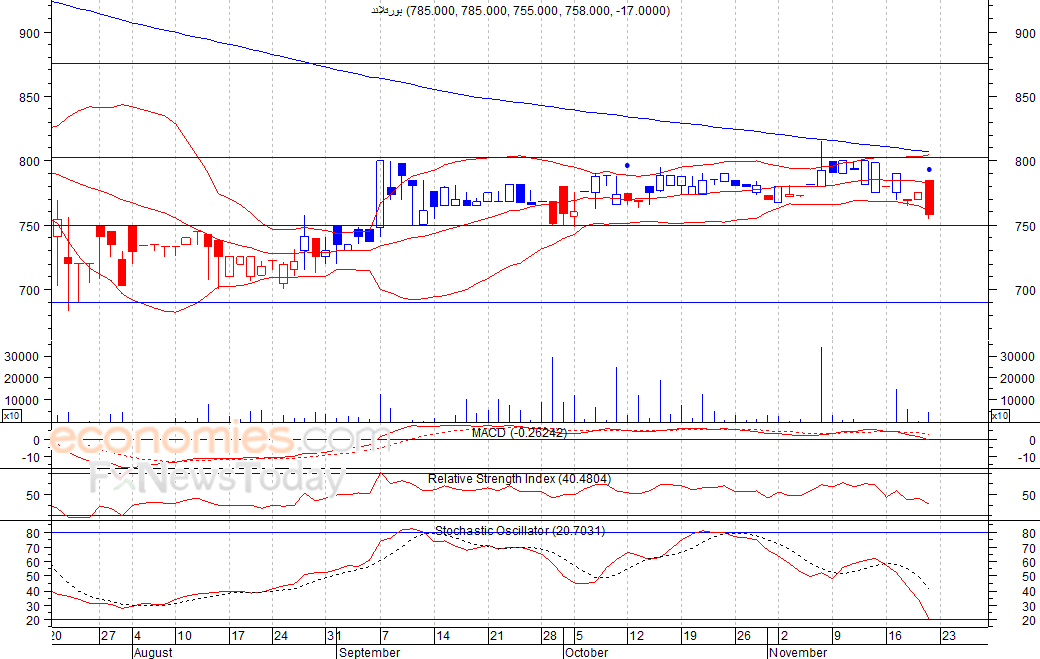Click the -10 label on the MACD right axis
This screenshot has height=659, width=1040.
[1027, 457]
